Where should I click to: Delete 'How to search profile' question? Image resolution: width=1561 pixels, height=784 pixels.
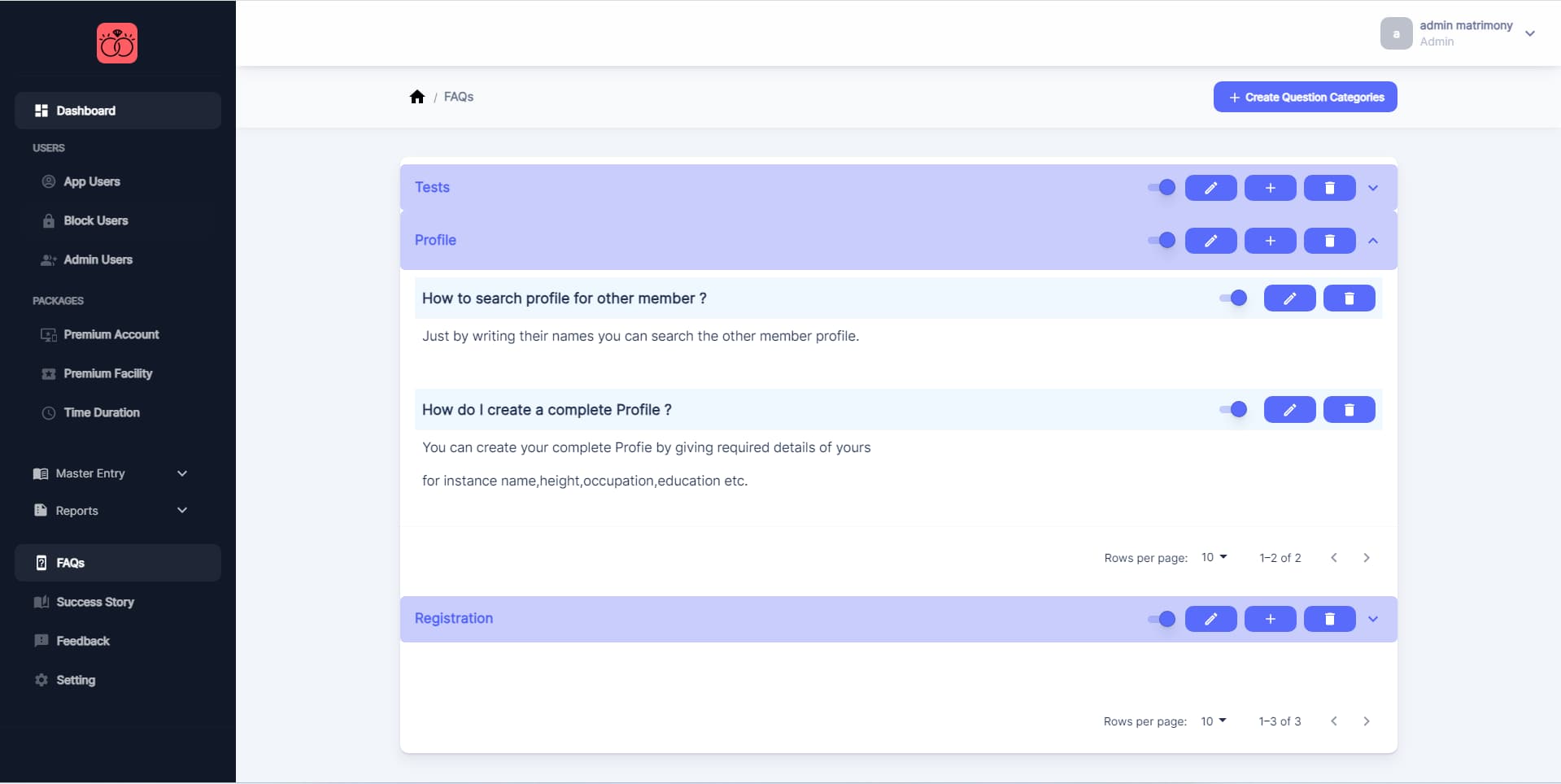click(1349, 298)
